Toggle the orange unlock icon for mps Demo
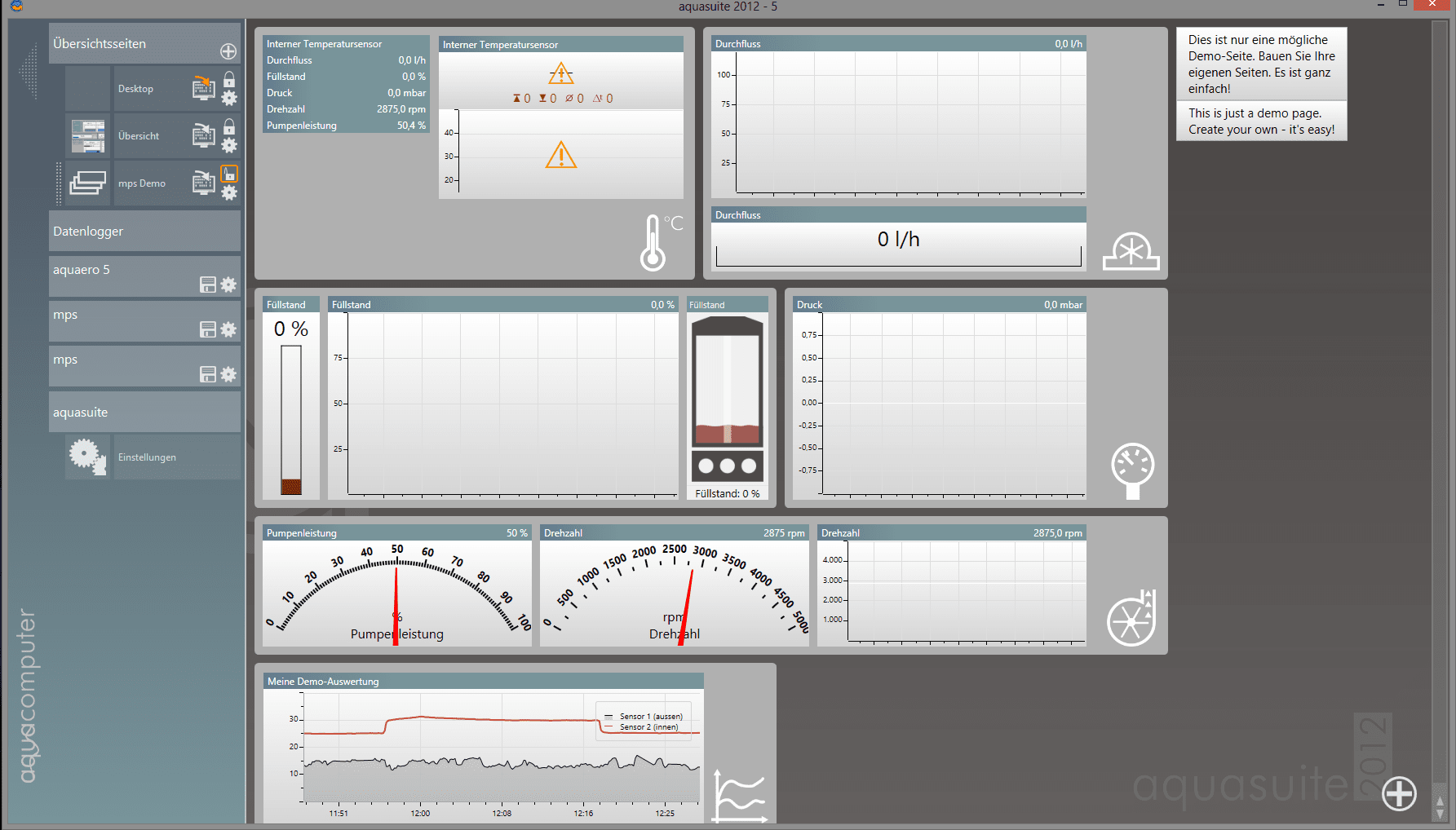This screenshot has height=830, width=1456. point(229,174)
